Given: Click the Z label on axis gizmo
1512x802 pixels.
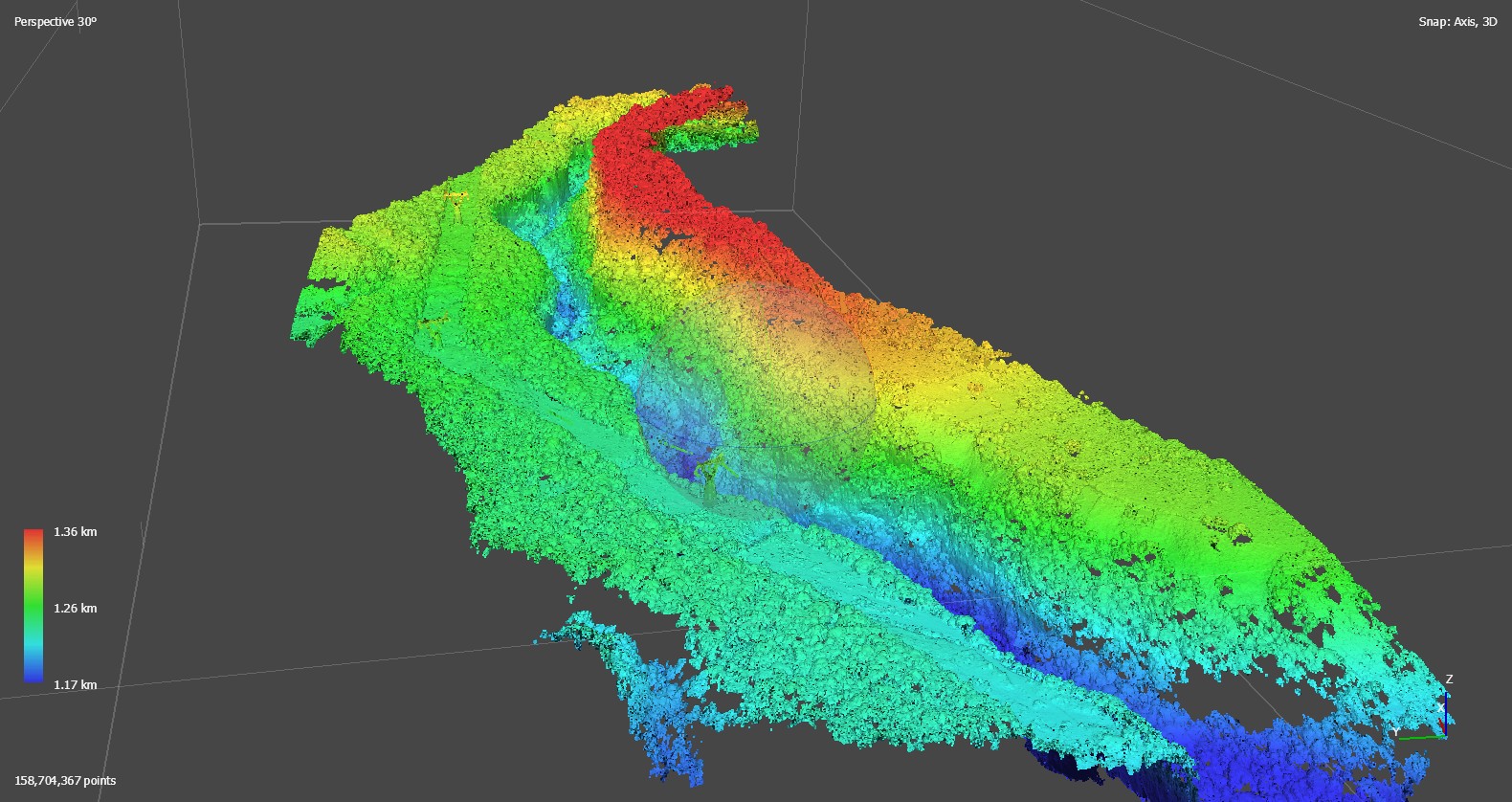Looking at the screenshot, I should coord(1449,679).
